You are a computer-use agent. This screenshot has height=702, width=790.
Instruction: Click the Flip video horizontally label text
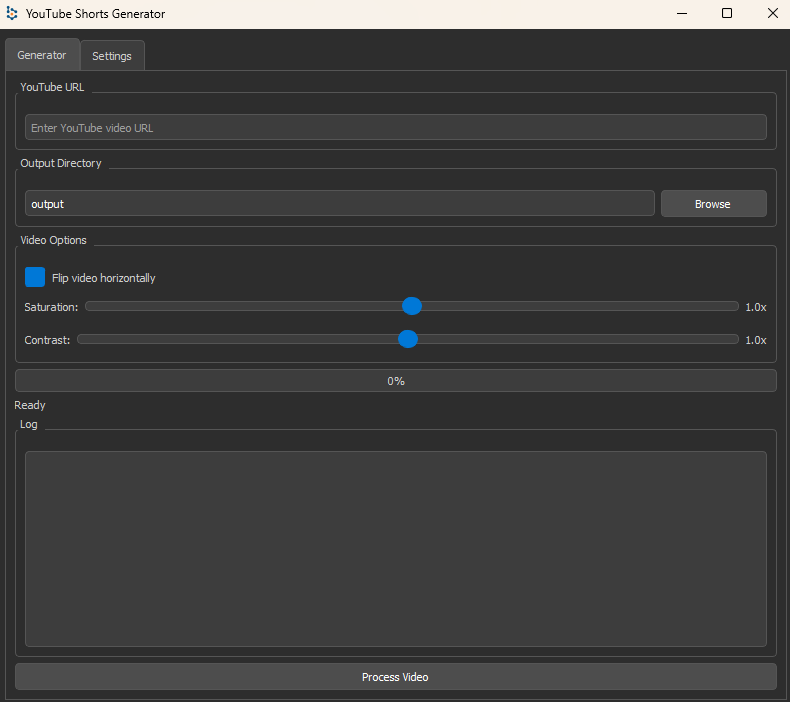click(104, 278)
